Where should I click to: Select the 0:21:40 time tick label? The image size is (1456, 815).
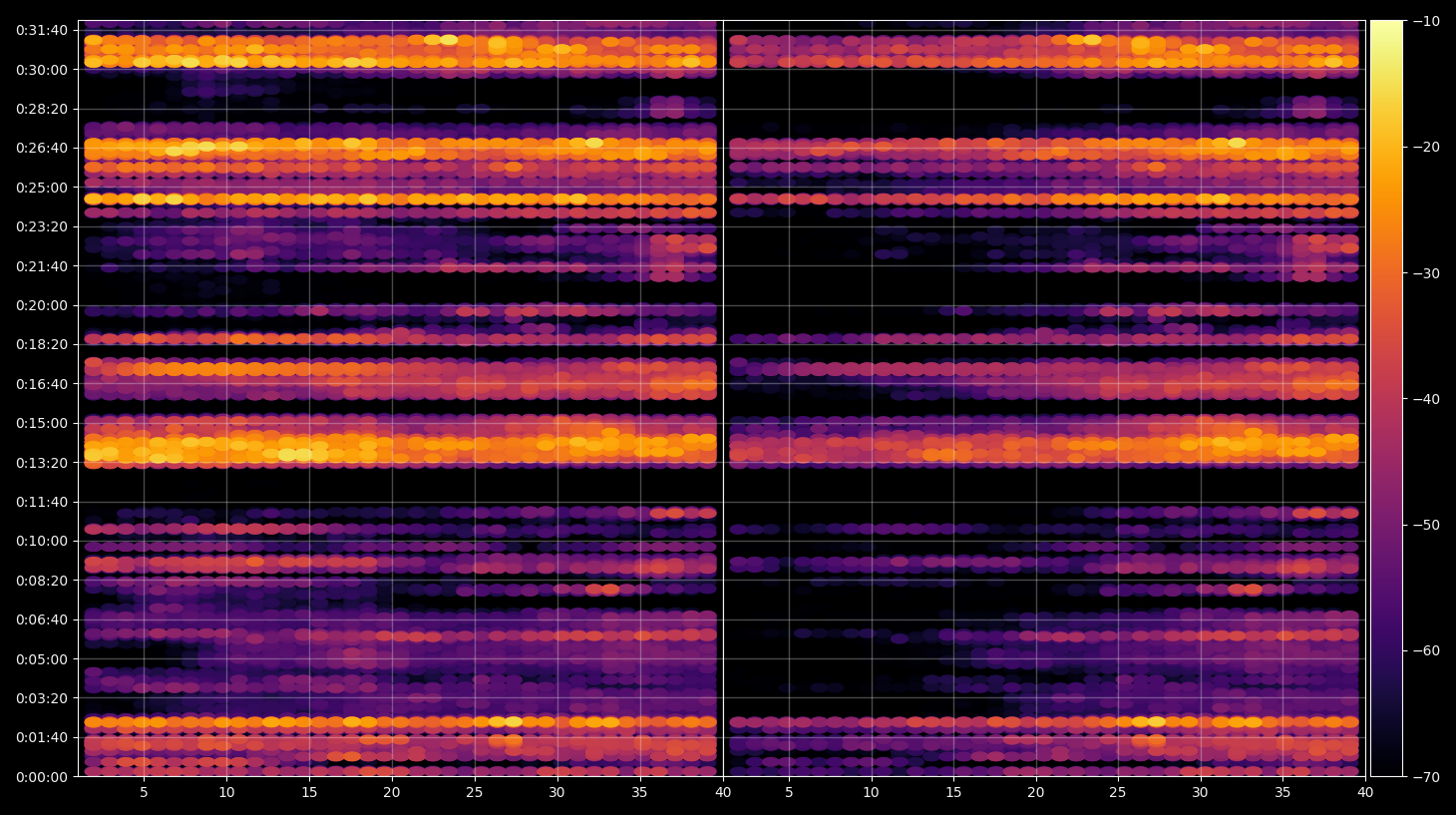click(x=42, y=266)
